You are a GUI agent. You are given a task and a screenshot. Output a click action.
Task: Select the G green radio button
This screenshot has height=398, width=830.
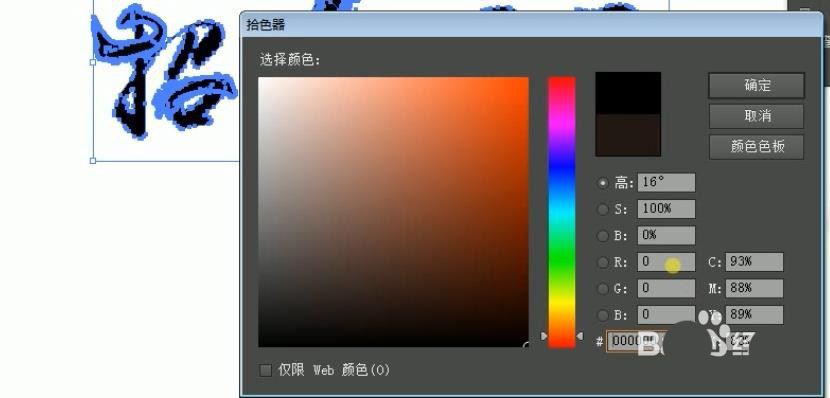pos(602,288)
